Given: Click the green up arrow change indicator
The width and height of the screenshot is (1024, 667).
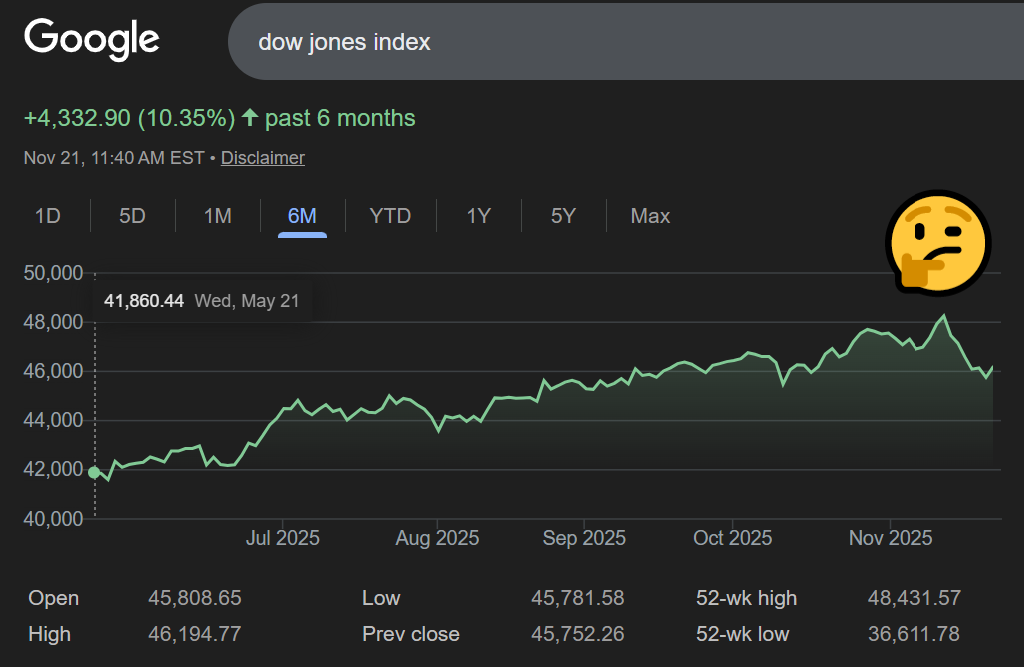Looking at the screenshot, I should tap(250, 118).
